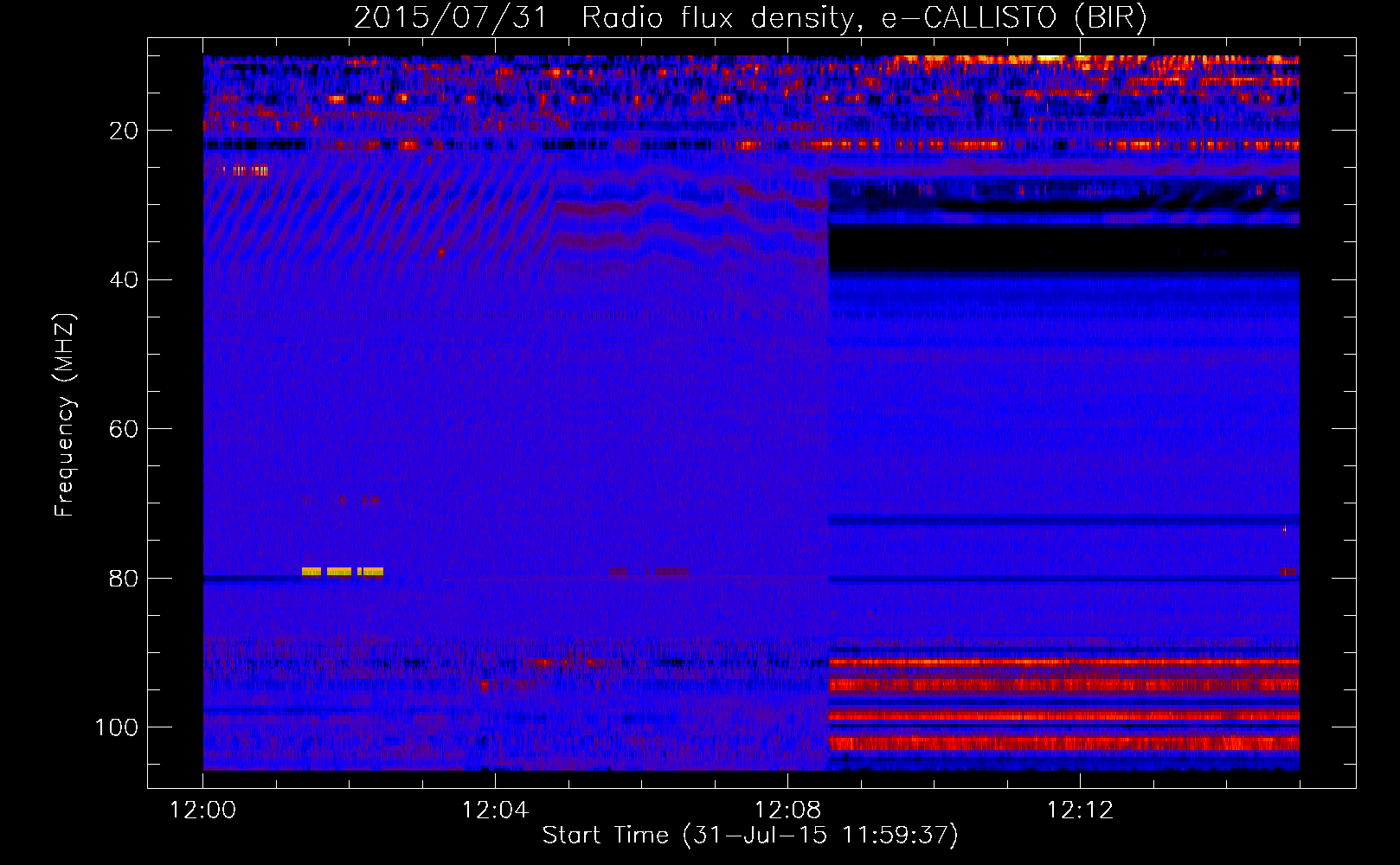Click the '60' frequency tick label

124,429
